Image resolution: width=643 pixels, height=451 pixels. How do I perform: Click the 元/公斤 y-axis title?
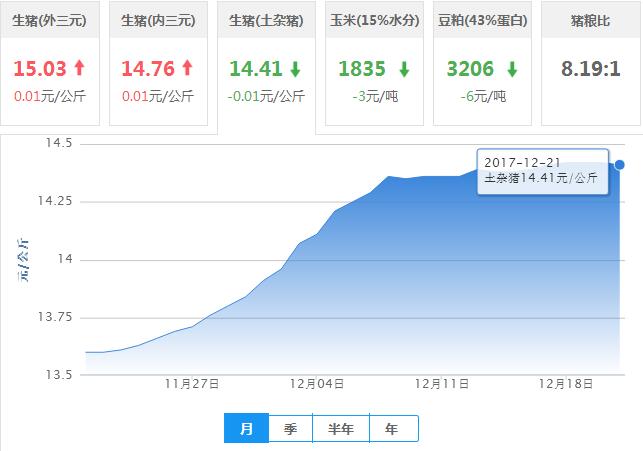point(23,259)
